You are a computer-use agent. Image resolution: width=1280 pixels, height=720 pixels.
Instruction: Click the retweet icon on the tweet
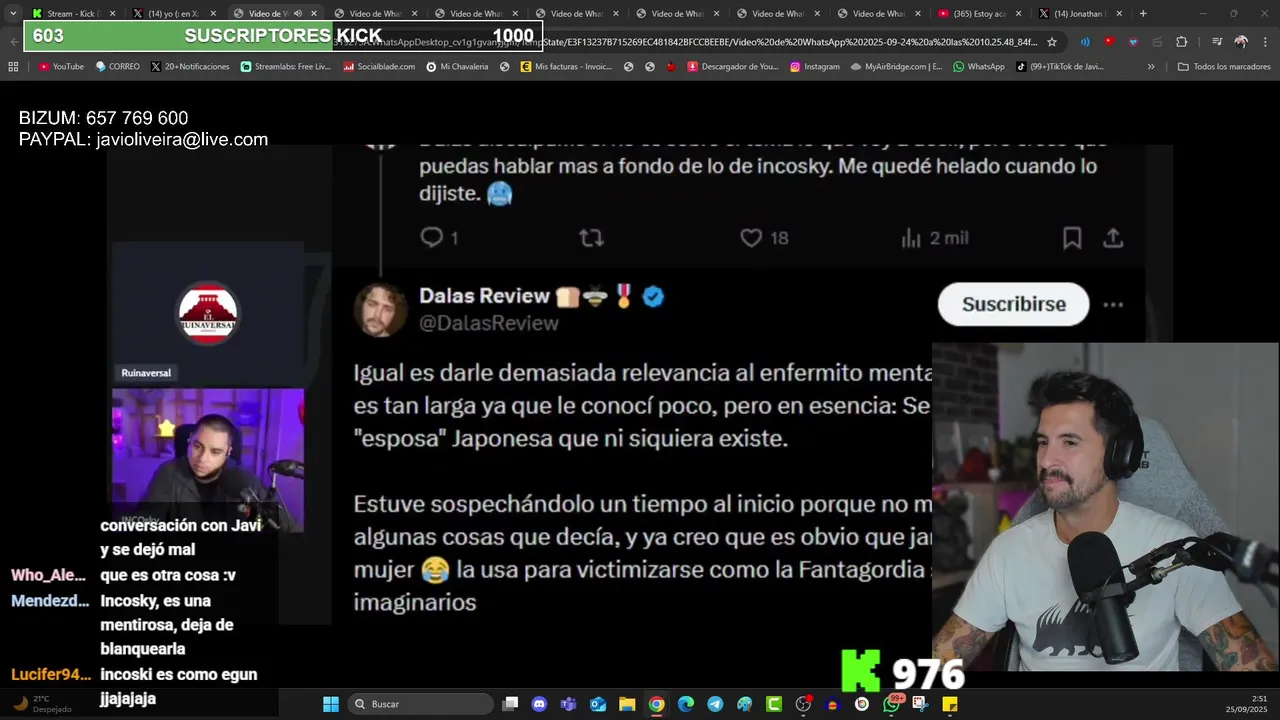tap(591, 238)
